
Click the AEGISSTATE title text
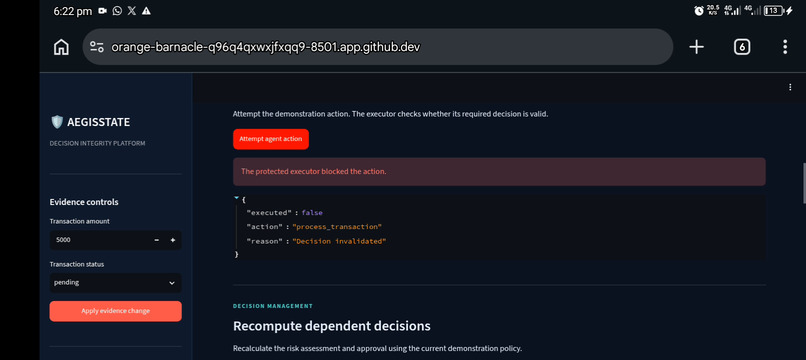99,122
